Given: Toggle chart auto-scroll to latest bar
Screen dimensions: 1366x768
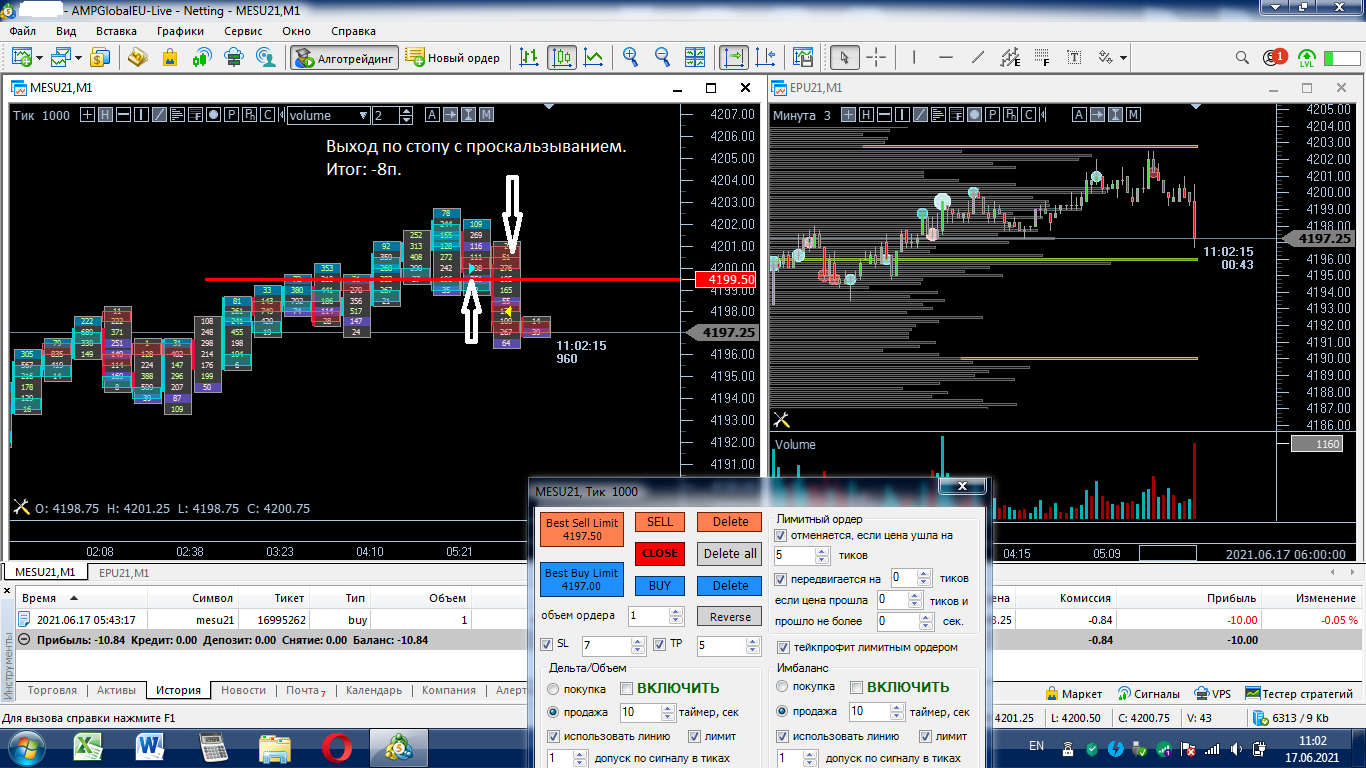Looking at the screenshot, I should [734, 57].
